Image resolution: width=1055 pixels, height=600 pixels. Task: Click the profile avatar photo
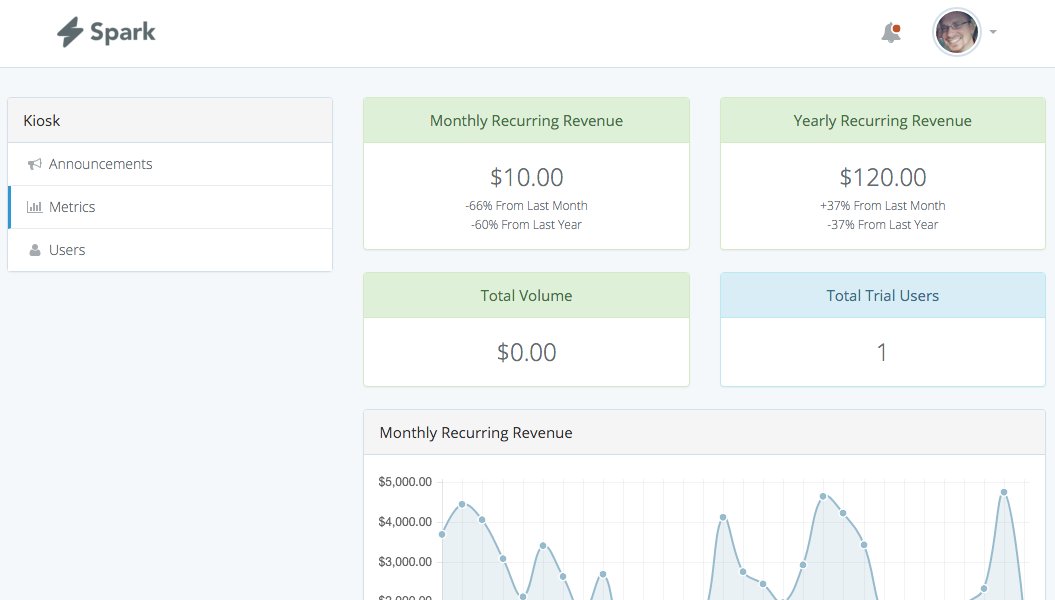tap(957, 32)
